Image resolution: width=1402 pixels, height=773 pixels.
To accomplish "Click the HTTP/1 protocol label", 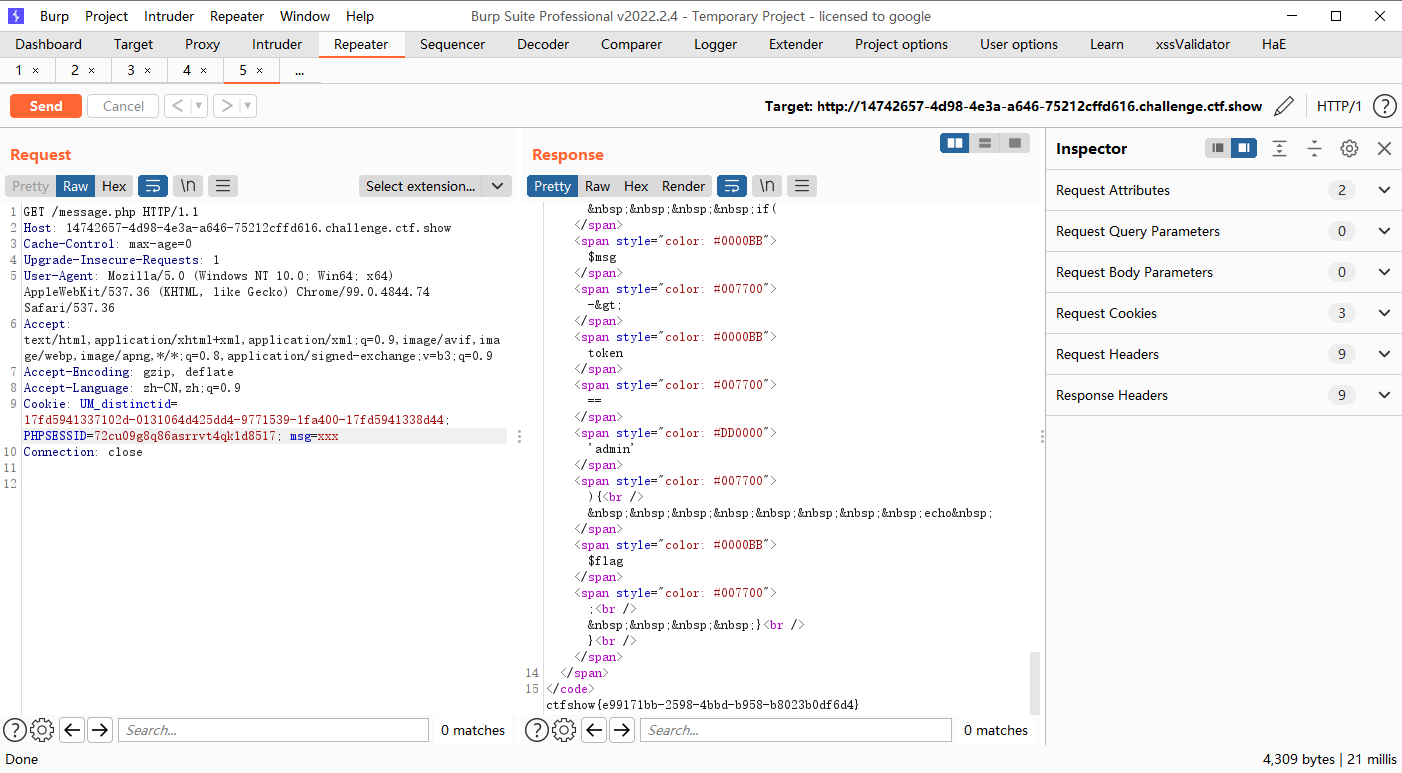I will tap(1339, 106).
